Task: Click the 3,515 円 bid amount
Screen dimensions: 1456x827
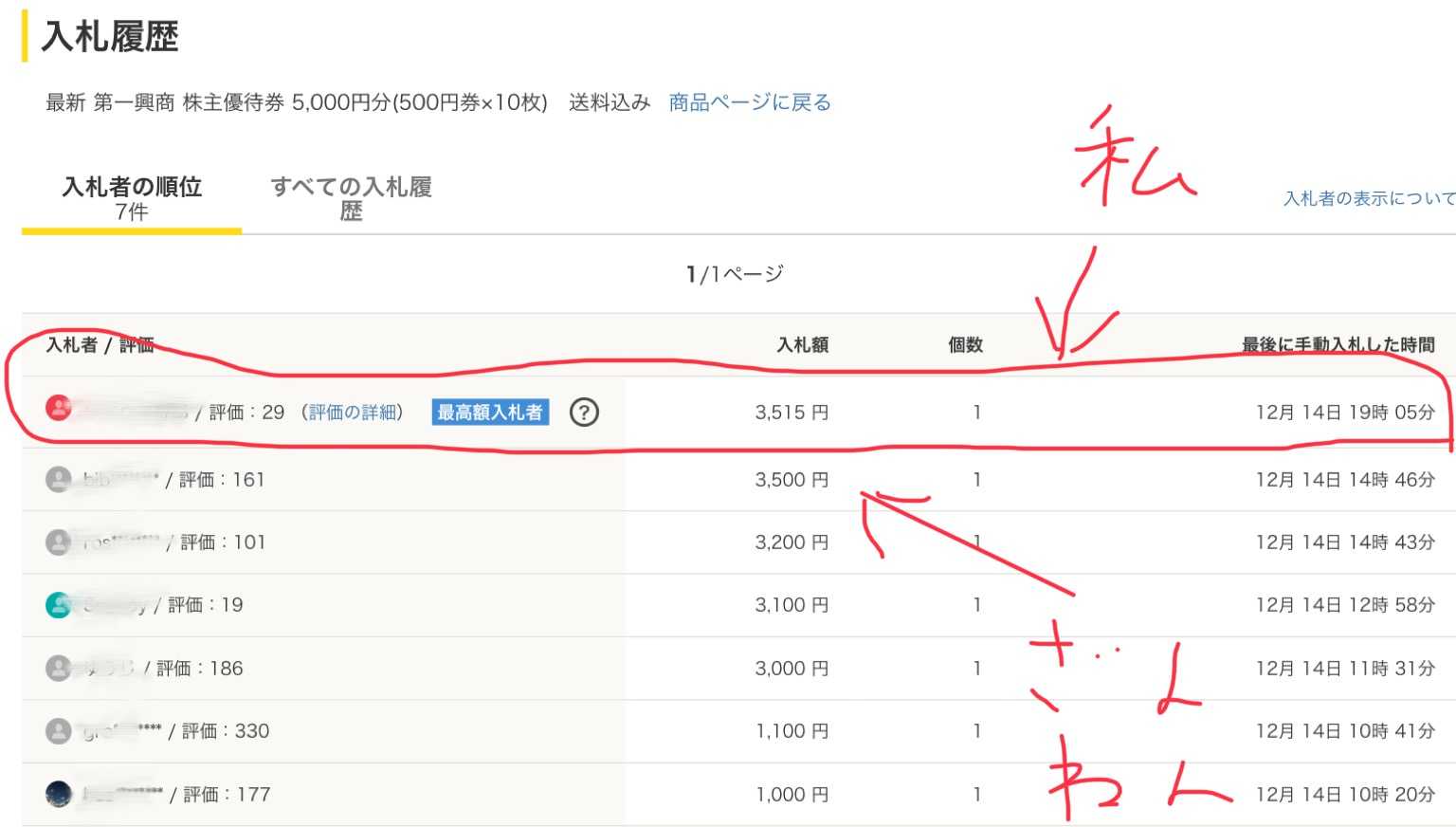Action: pyautogui.click(x=792, y=413)
